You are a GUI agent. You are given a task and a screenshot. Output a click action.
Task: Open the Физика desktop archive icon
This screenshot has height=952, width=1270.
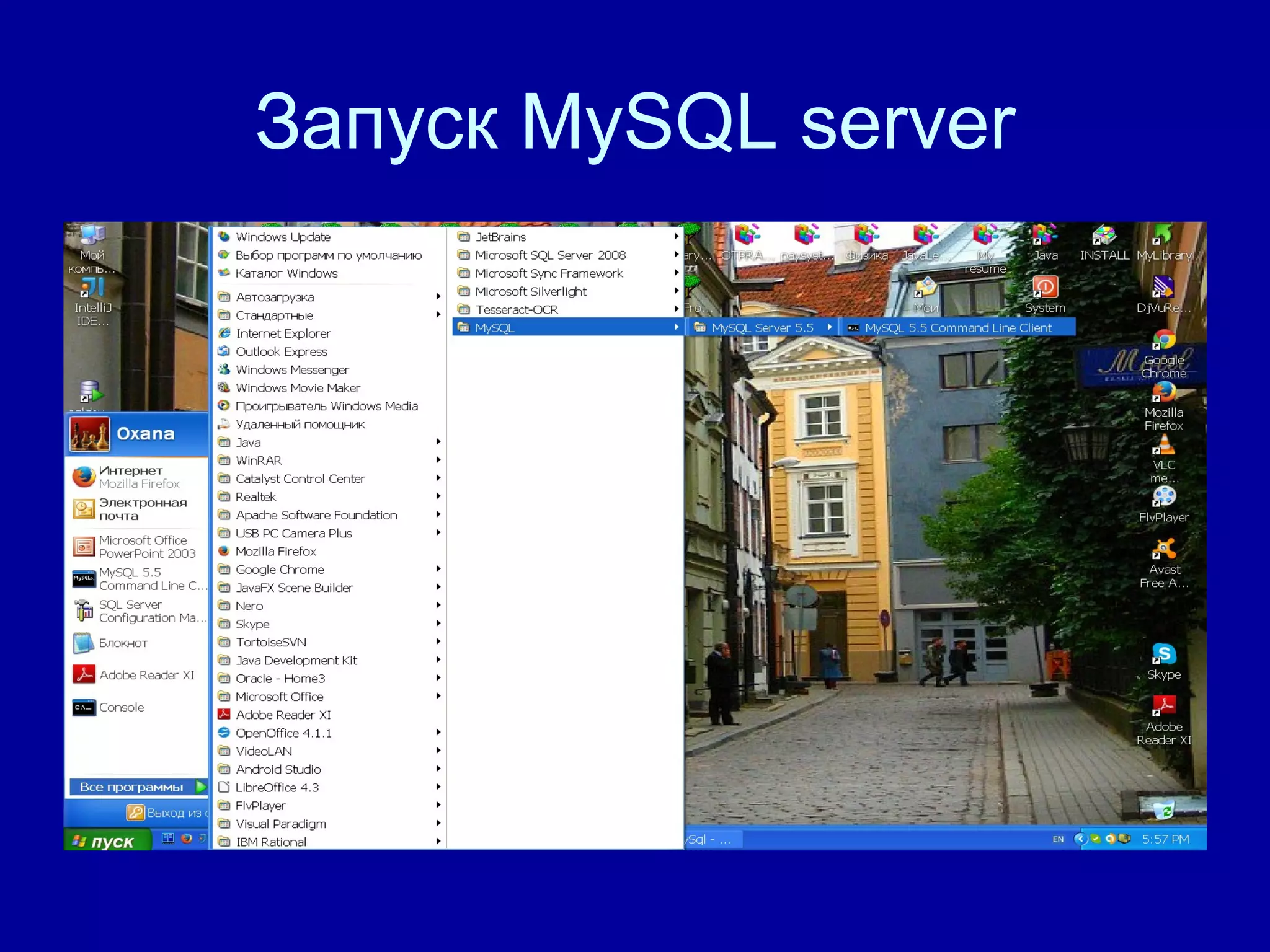[x=866, y=242]
